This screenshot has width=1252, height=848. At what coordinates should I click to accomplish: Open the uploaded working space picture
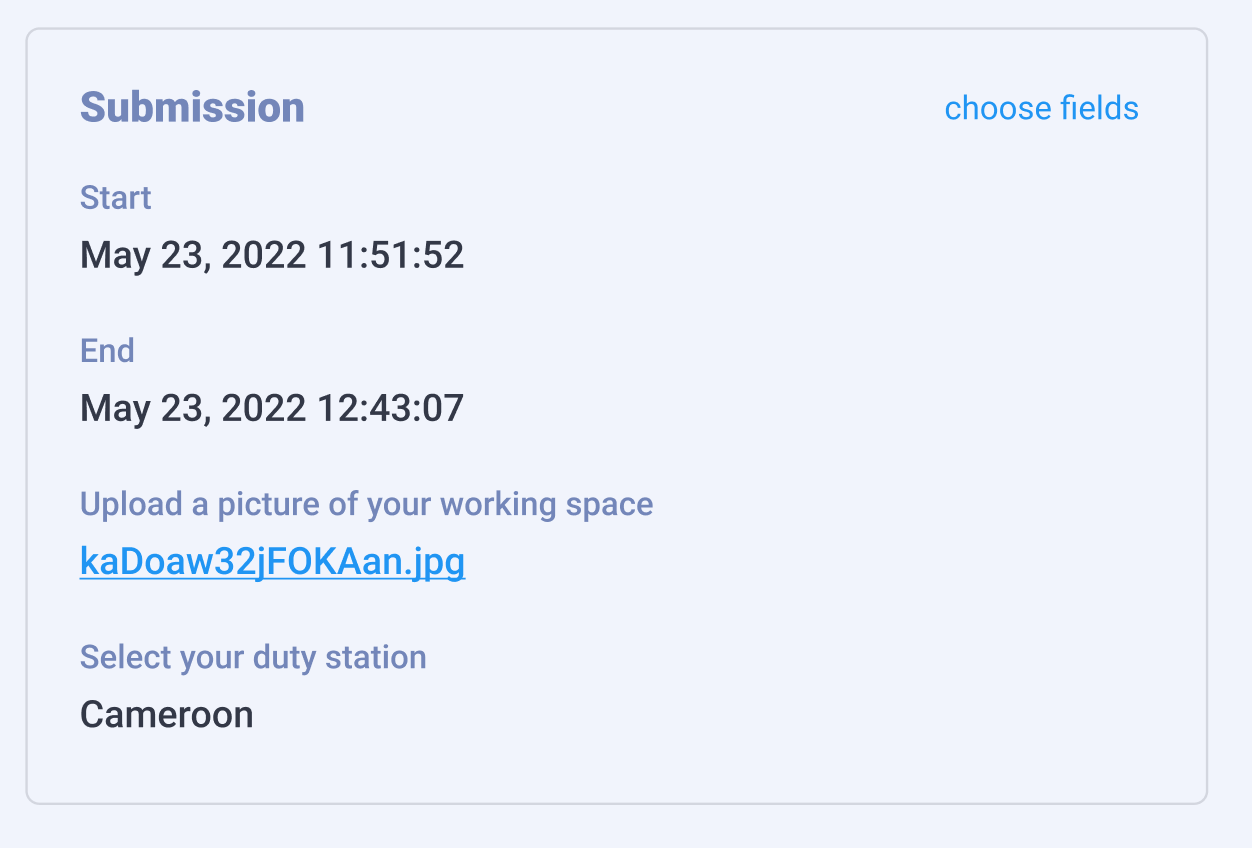click(x=272, y=562)
